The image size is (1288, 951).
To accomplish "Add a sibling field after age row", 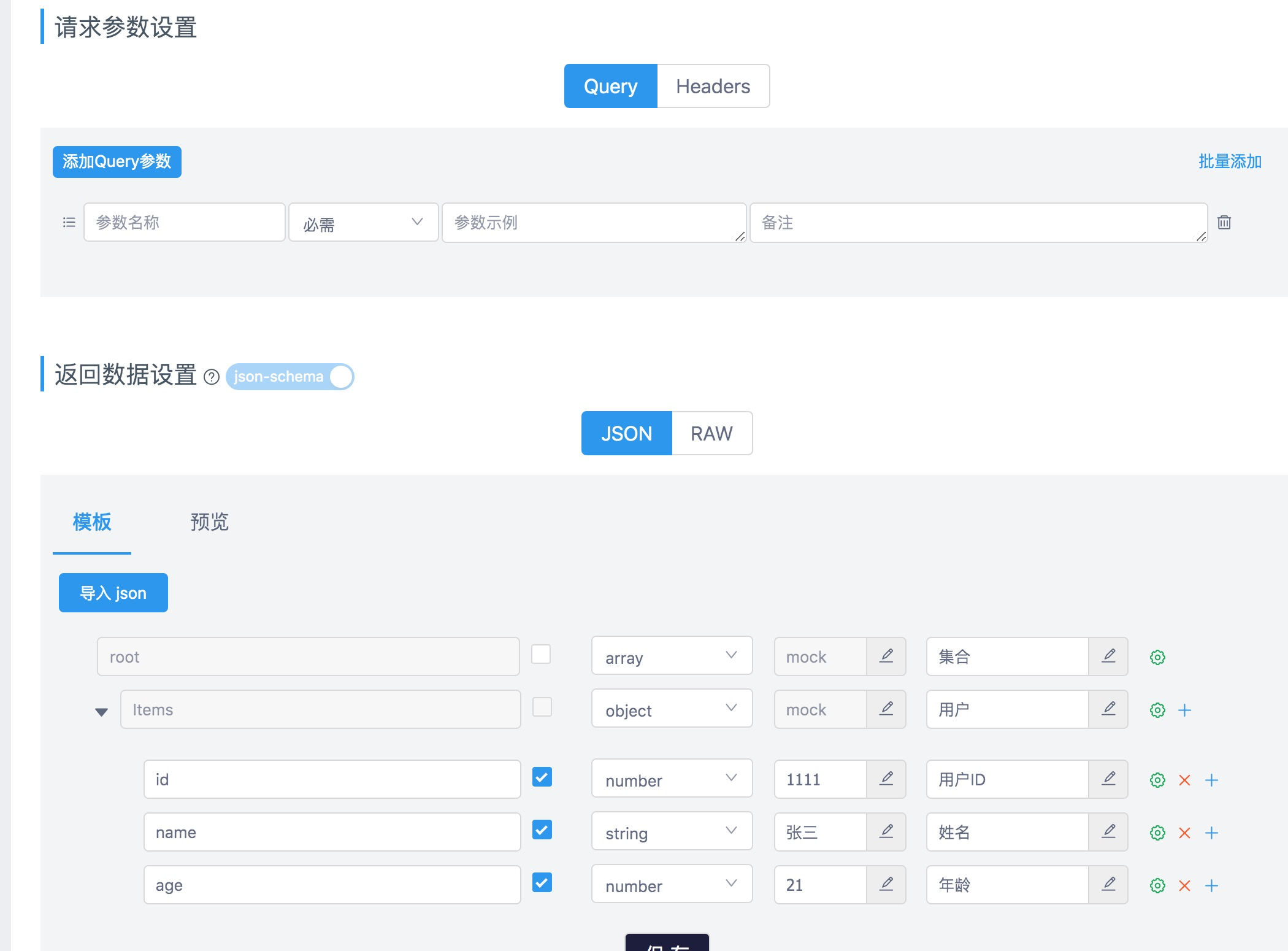I will (1212, 885).
